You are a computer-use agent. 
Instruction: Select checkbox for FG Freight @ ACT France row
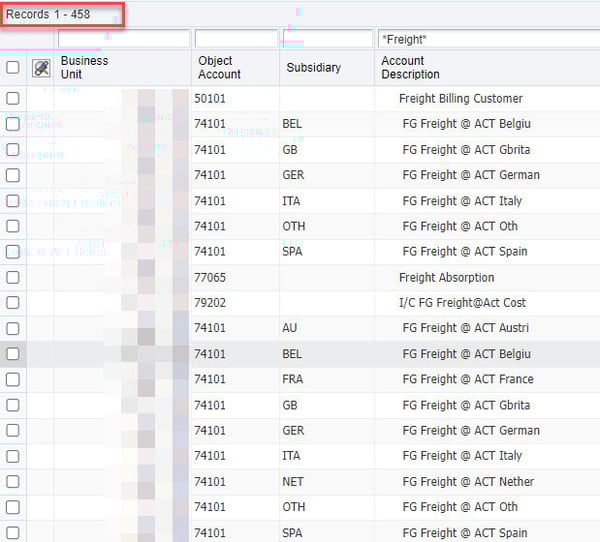point(13,379)
